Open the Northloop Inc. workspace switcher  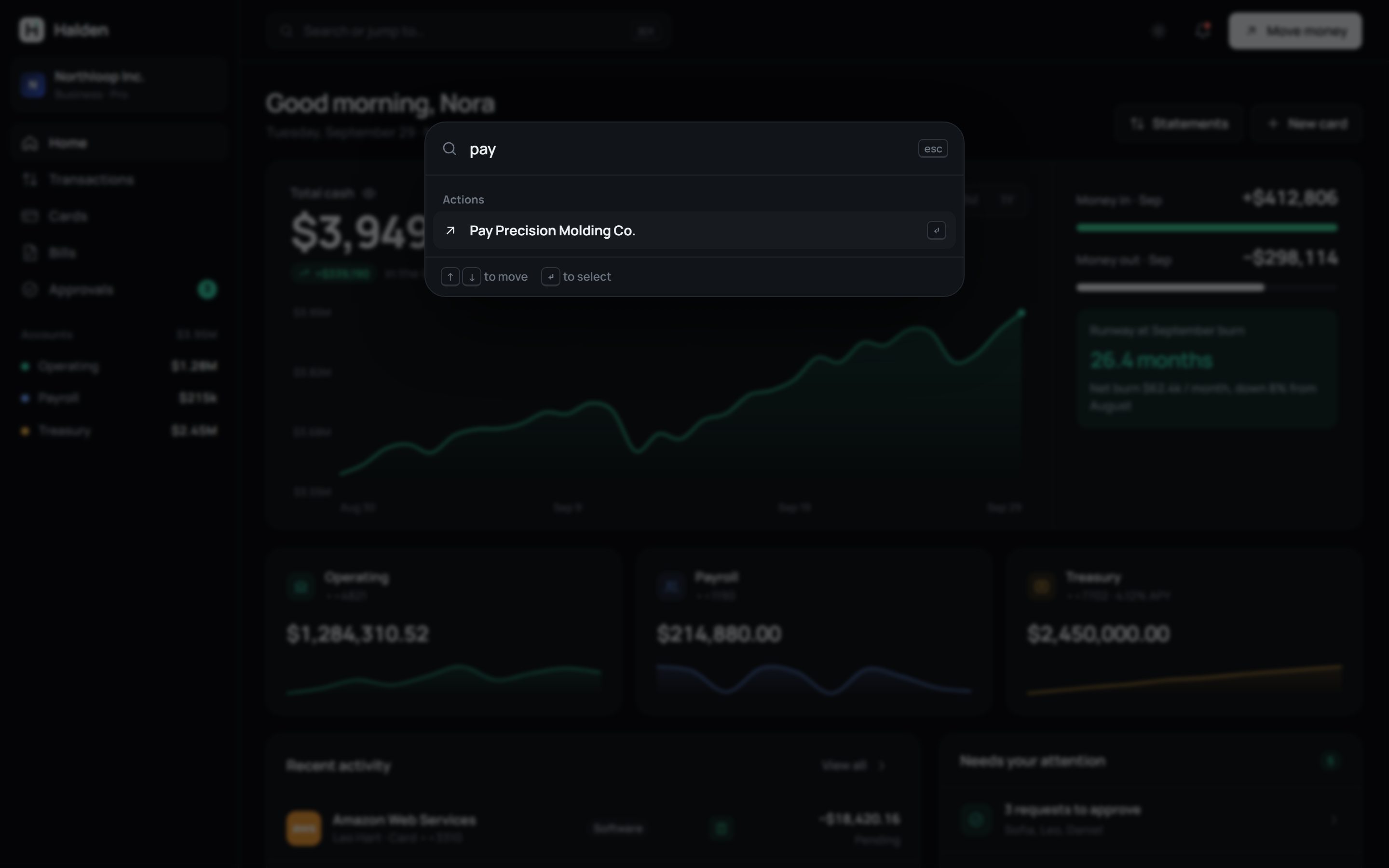[x=120, y=85]
